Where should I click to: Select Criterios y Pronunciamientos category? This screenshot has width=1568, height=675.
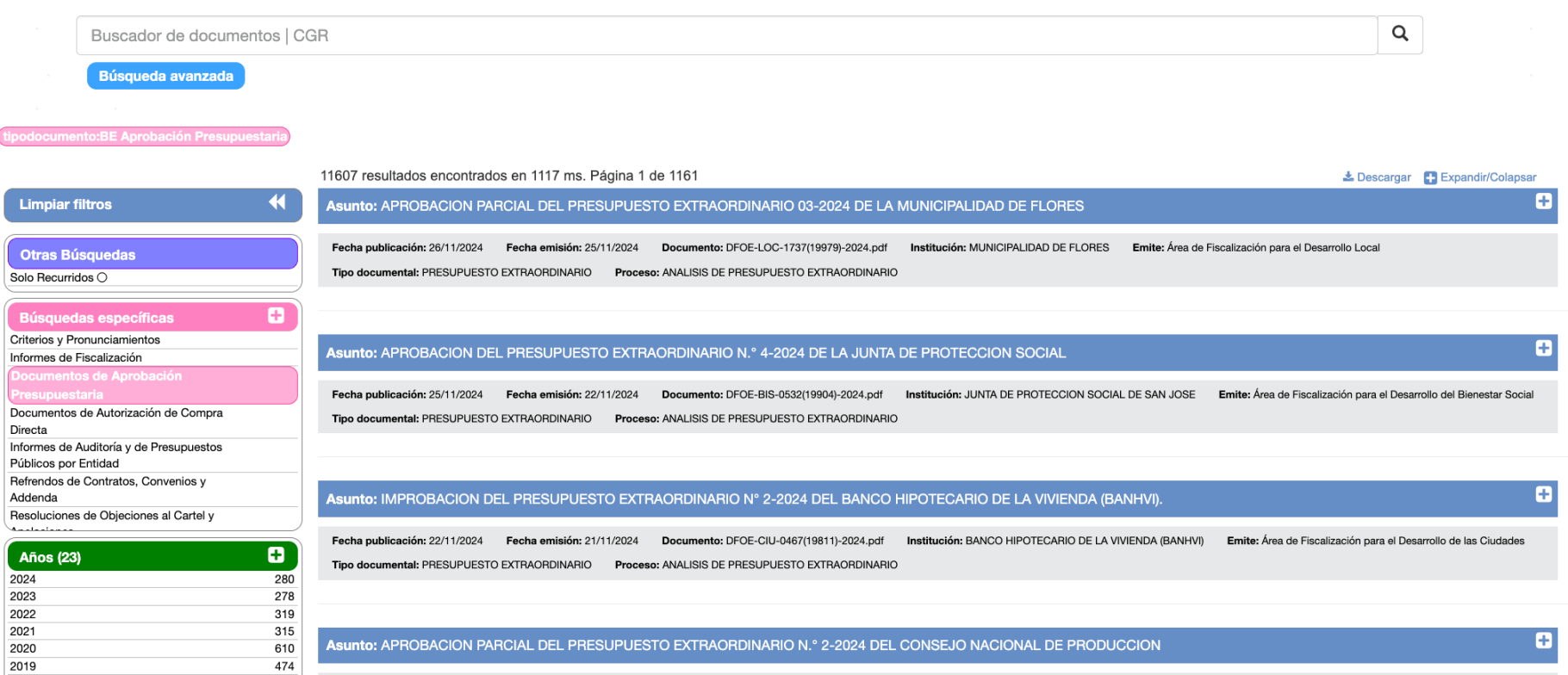(x=85, y=340)
